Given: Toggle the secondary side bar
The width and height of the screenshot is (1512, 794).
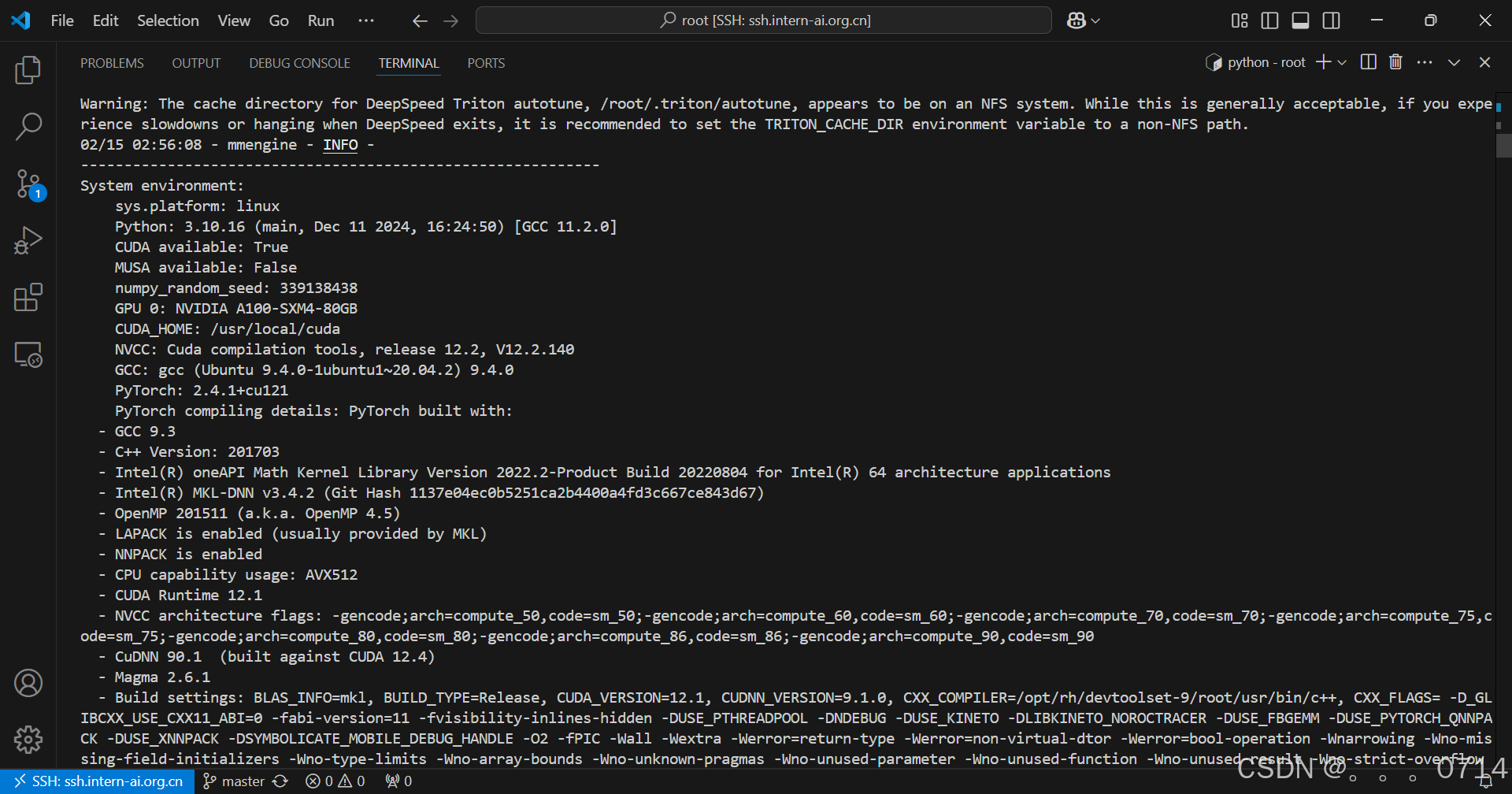Looking at the screenshot, I should point(1332,20).
